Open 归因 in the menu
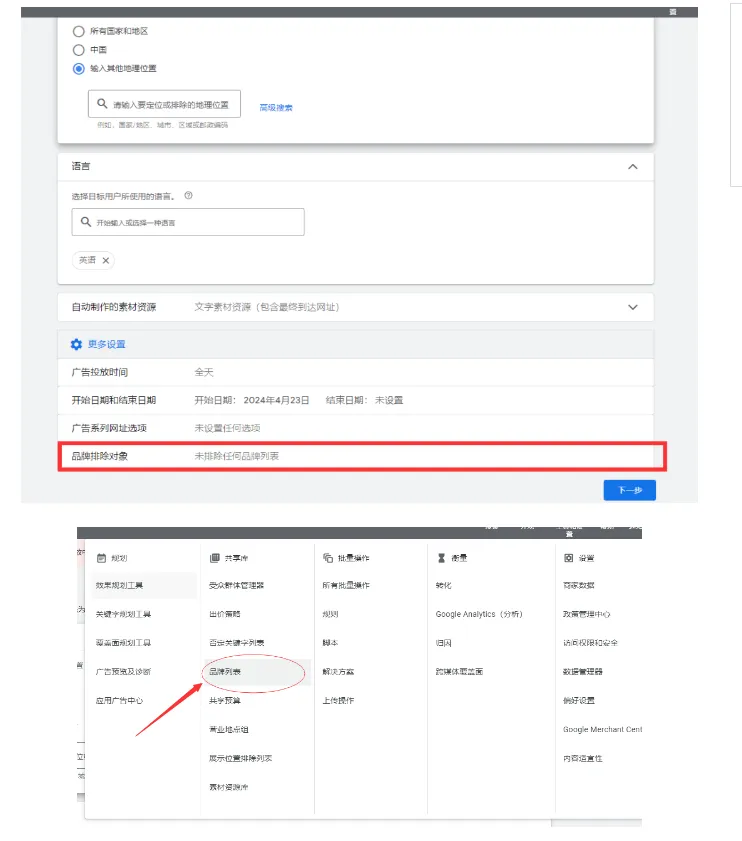 coord(443,643)
